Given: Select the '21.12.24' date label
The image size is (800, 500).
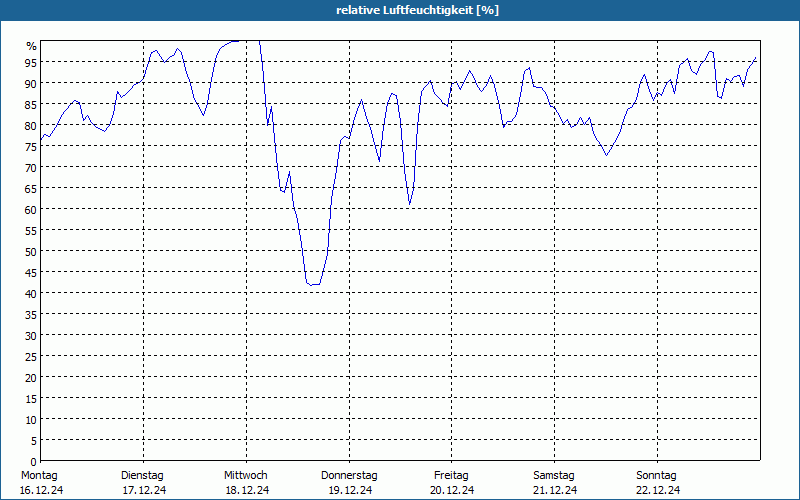Looking at the screenshot, I should coord(555,490).
